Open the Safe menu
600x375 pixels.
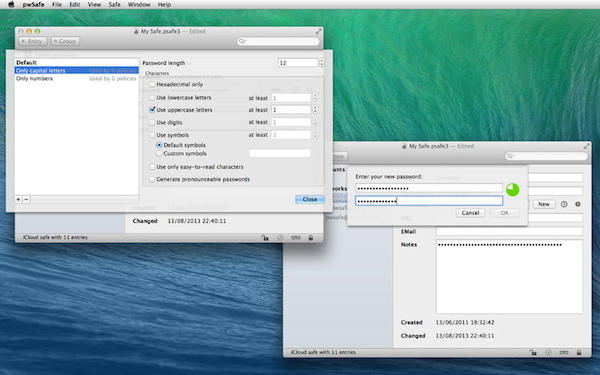pos(114,5)
